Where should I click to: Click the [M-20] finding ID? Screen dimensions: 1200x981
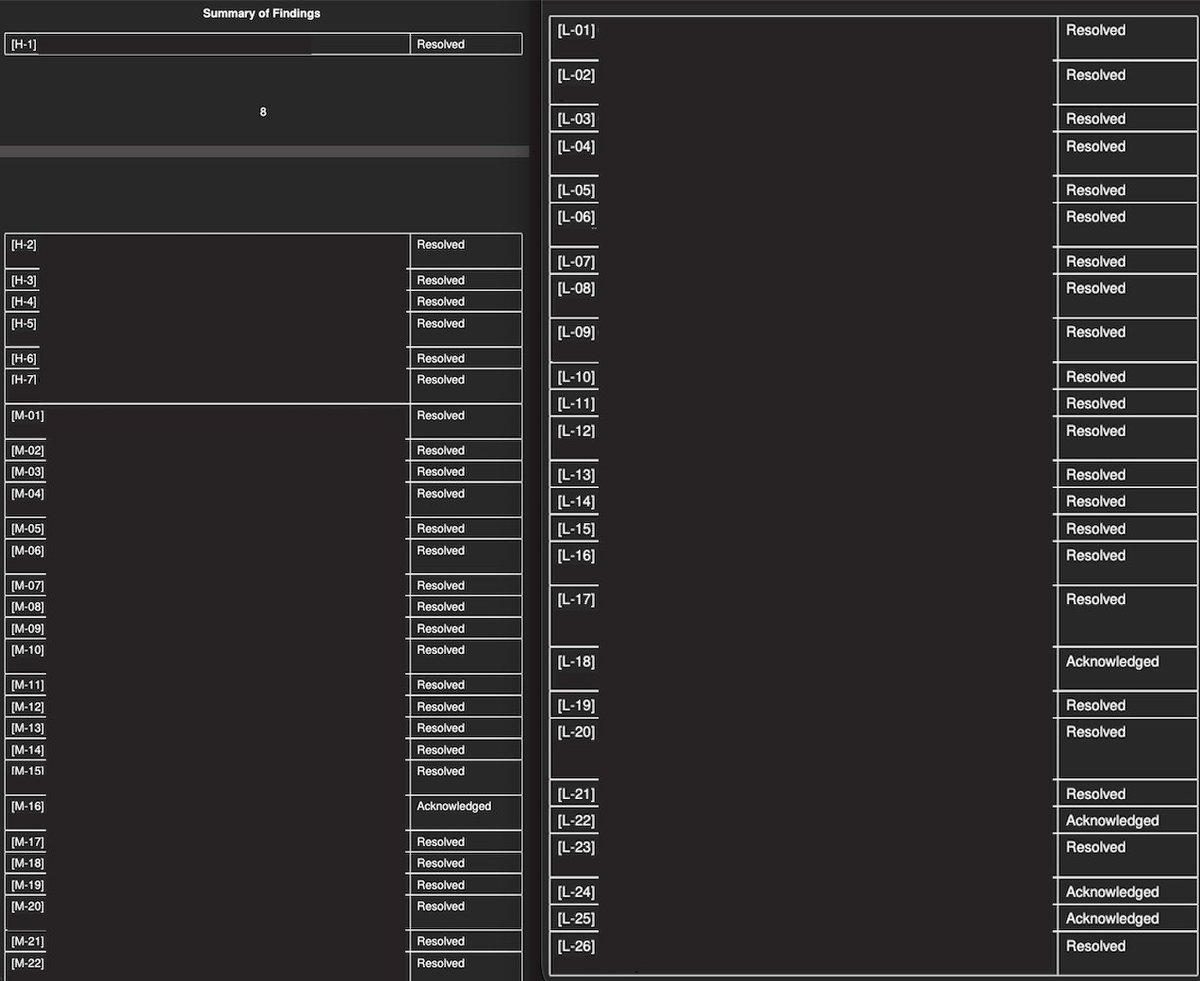click(x=27, y=906)
